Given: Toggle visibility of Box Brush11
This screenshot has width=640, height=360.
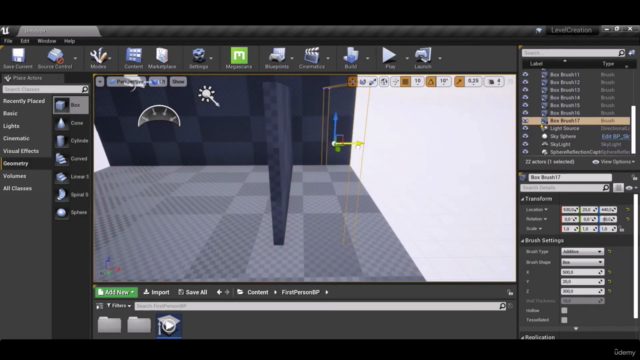Looking at the screenshot, I should point(525,75).
